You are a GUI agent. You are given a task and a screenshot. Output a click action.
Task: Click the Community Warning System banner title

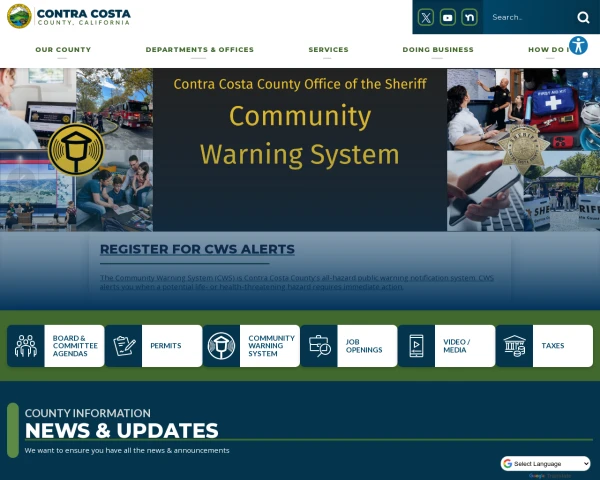(x=300, y=135)
